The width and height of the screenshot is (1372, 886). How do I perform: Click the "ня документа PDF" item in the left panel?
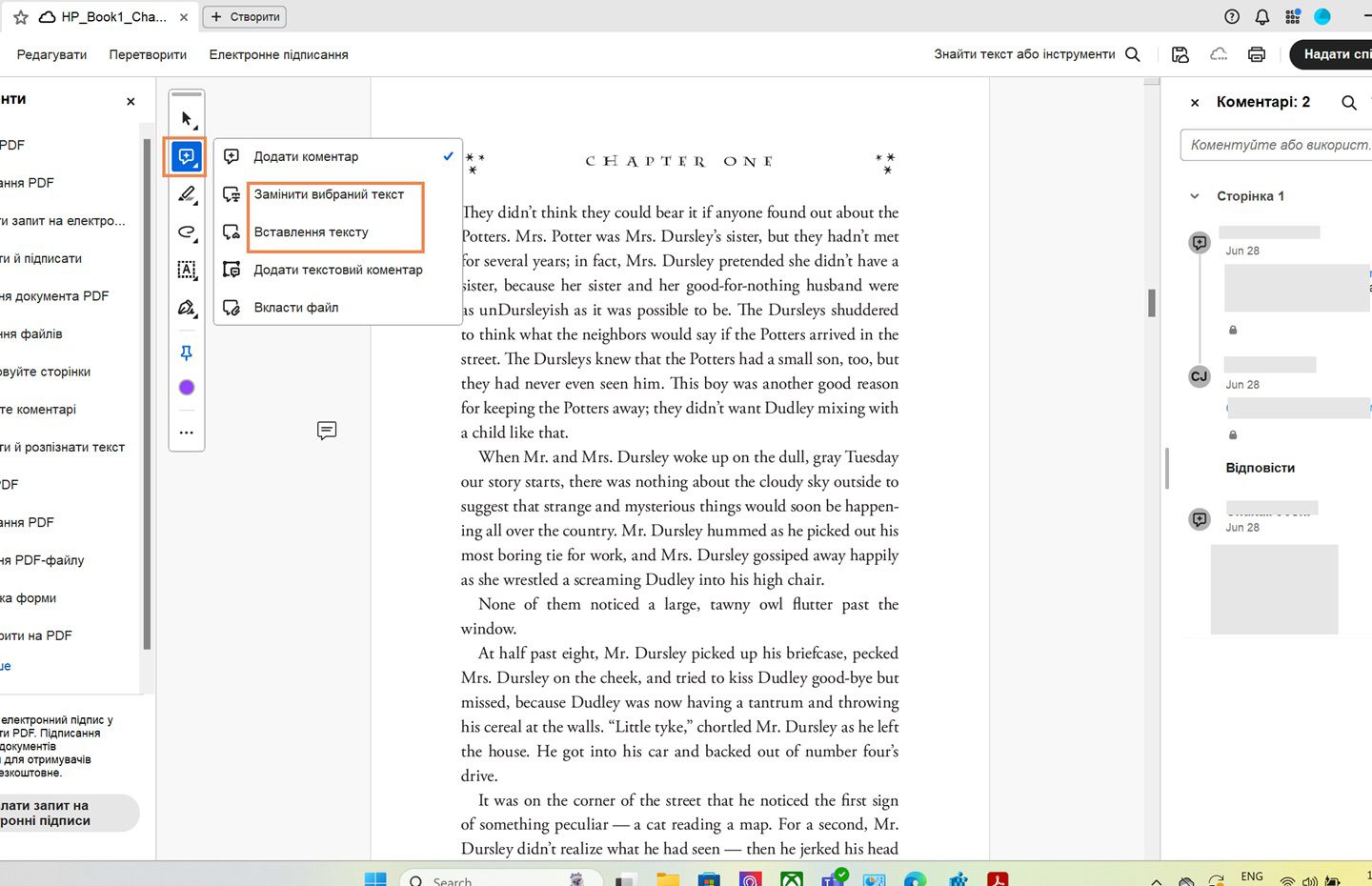tap(54, 296)
